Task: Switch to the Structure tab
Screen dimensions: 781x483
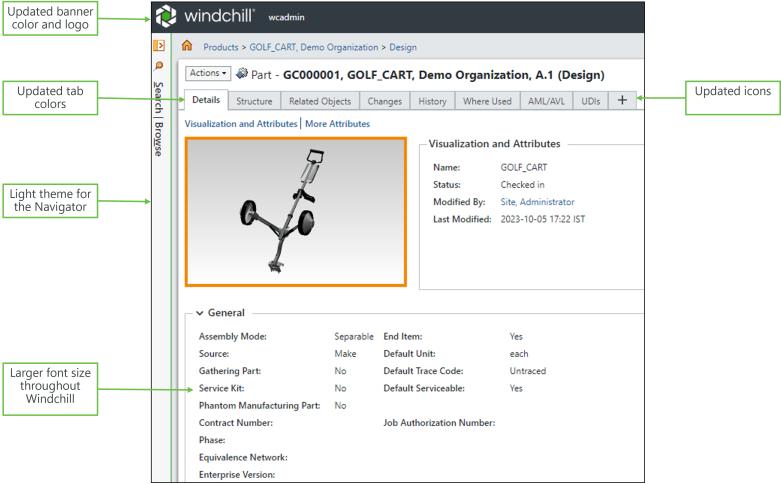Action: [x=255, y=101]
